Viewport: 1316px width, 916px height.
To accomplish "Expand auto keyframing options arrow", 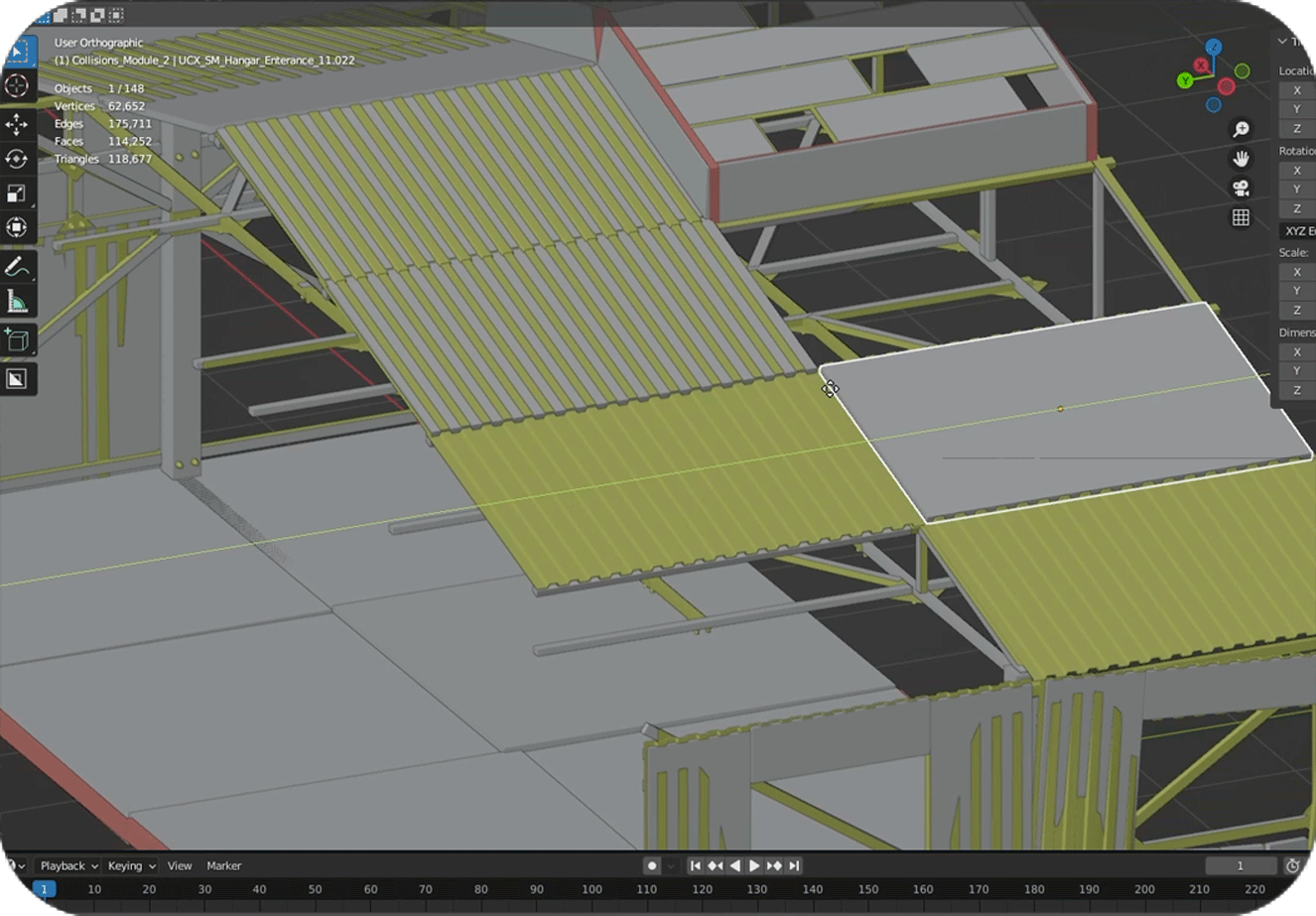I will (x=672, y=865).
